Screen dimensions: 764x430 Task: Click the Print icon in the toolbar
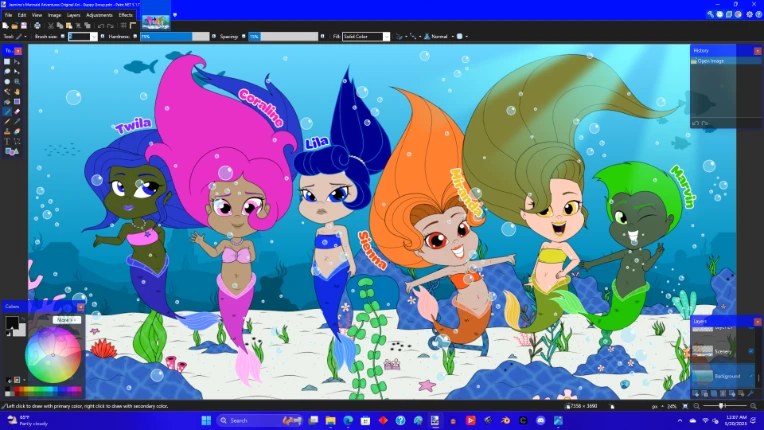coord(37,25)
